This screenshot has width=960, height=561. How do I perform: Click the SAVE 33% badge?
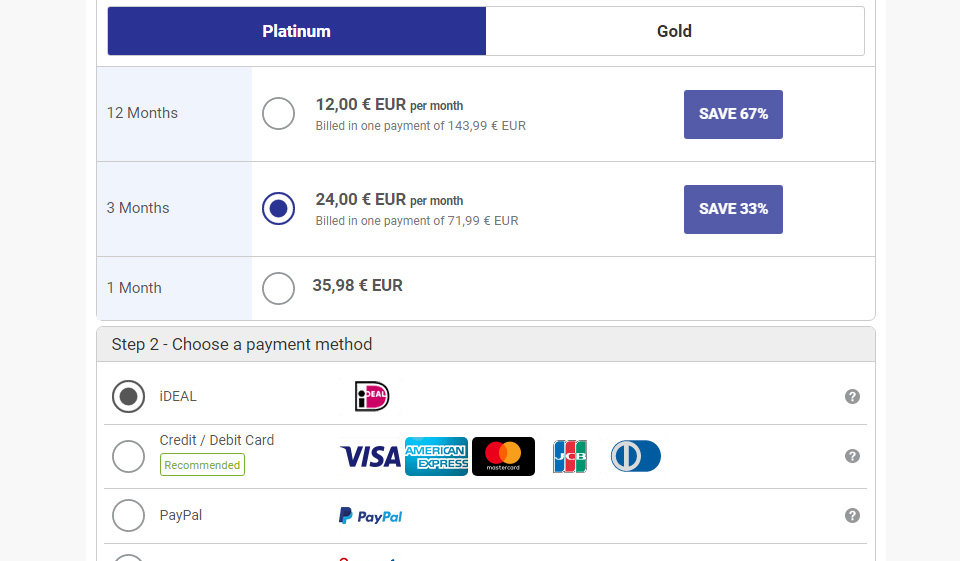click(733, 209)
